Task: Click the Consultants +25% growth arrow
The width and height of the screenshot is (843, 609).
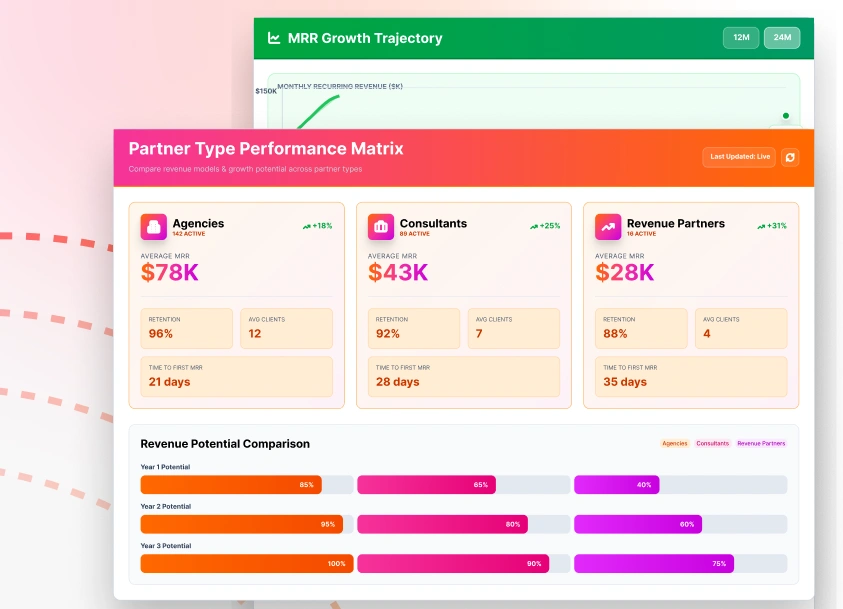Action: click(x=534, y=226)
